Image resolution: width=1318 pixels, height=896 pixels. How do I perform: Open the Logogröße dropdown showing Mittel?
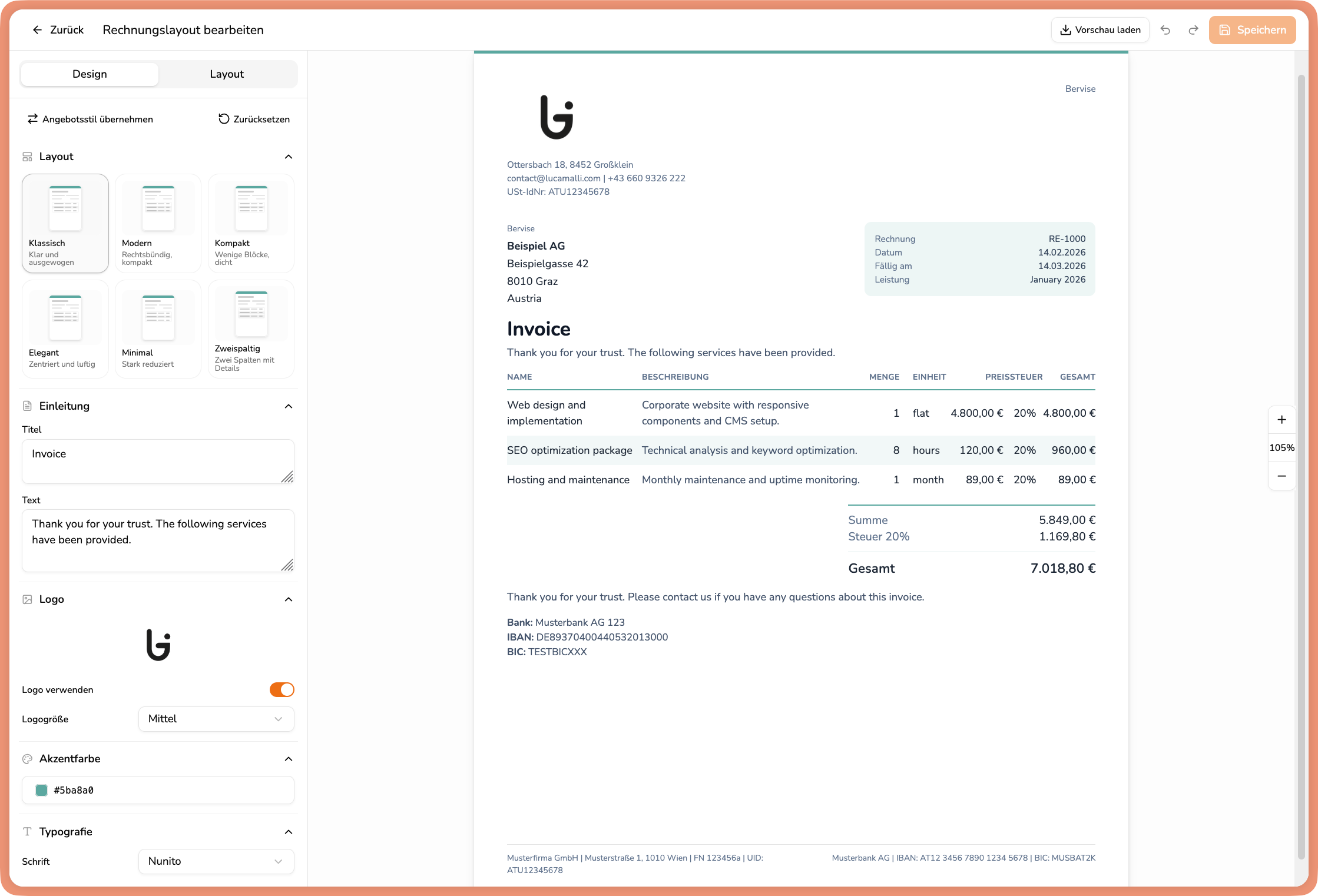click(216, 719)
